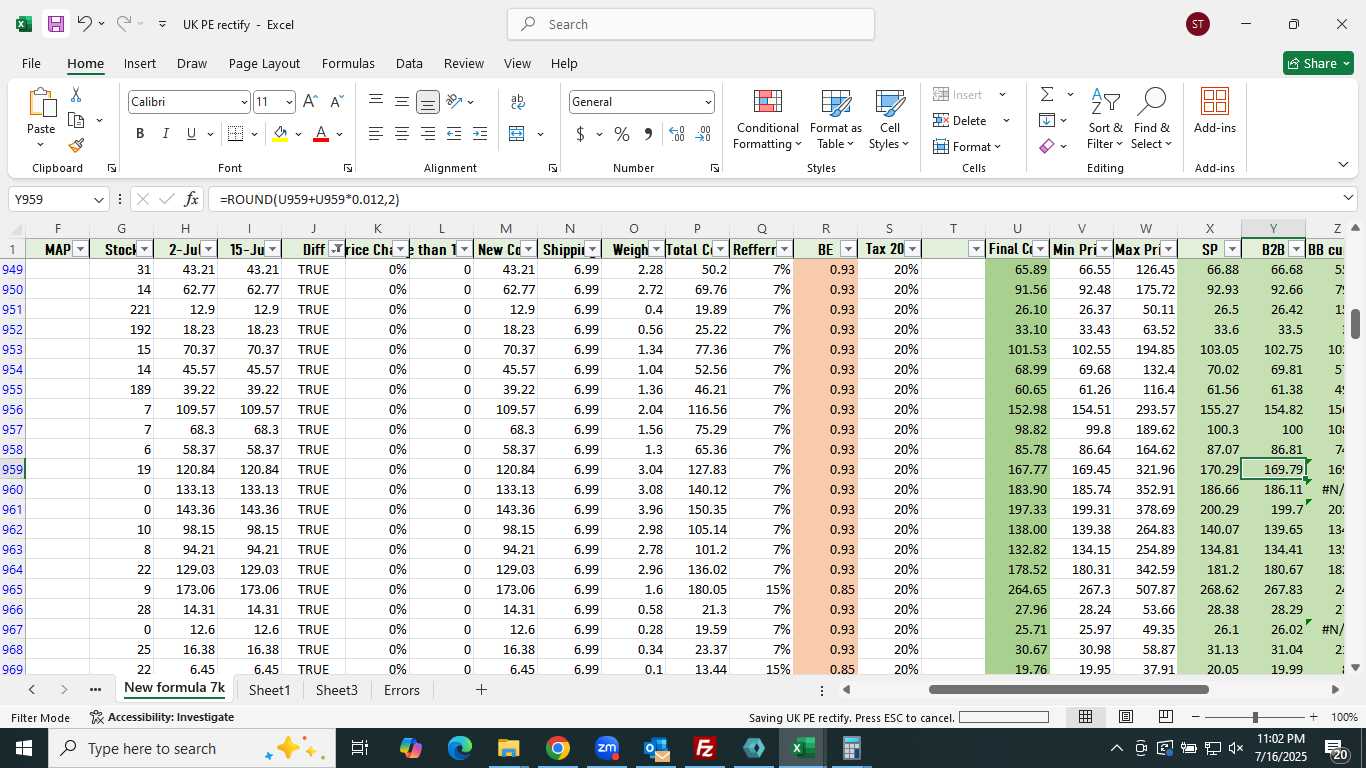Screen dimensions: 1366x768
Task: Click the Increase Decimal icon
Action: coord(677,134)
